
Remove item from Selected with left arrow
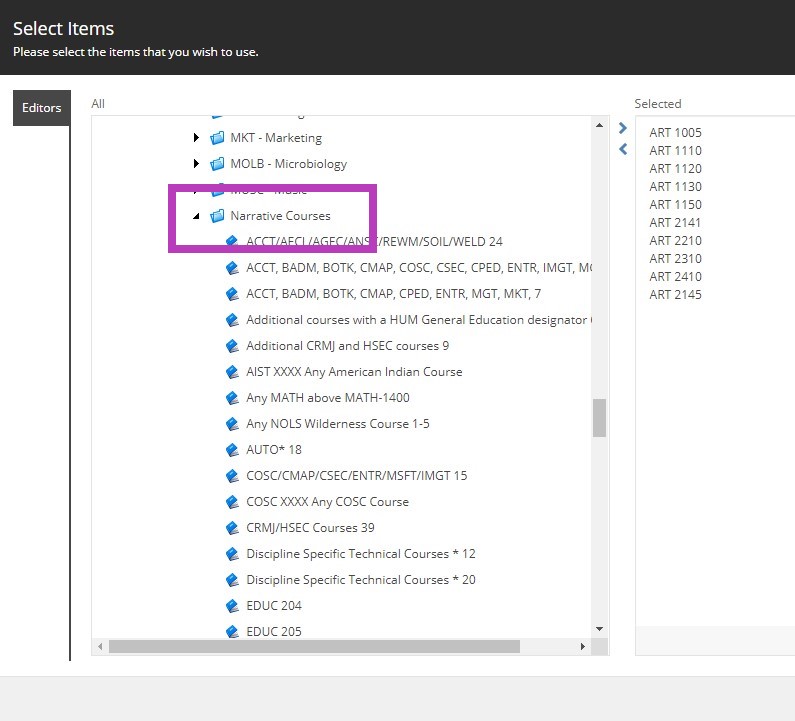click(623, 149)
